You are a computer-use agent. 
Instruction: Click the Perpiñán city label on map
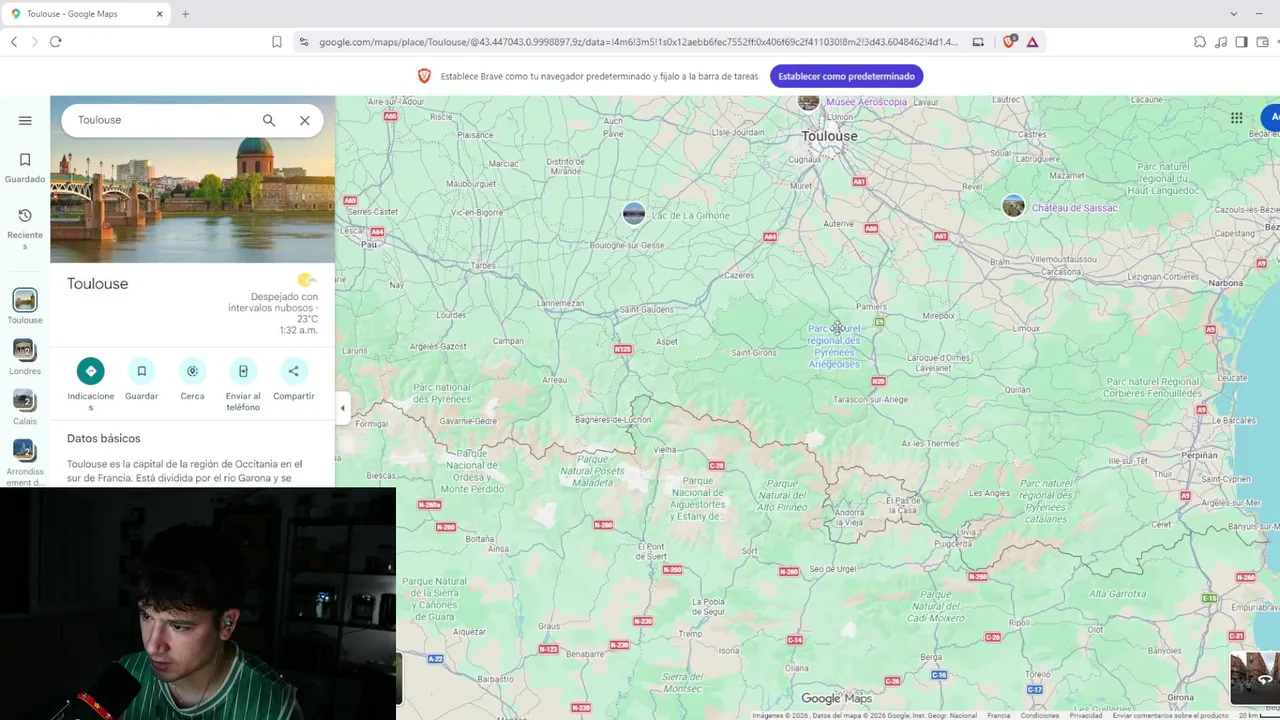(1200, 455)
